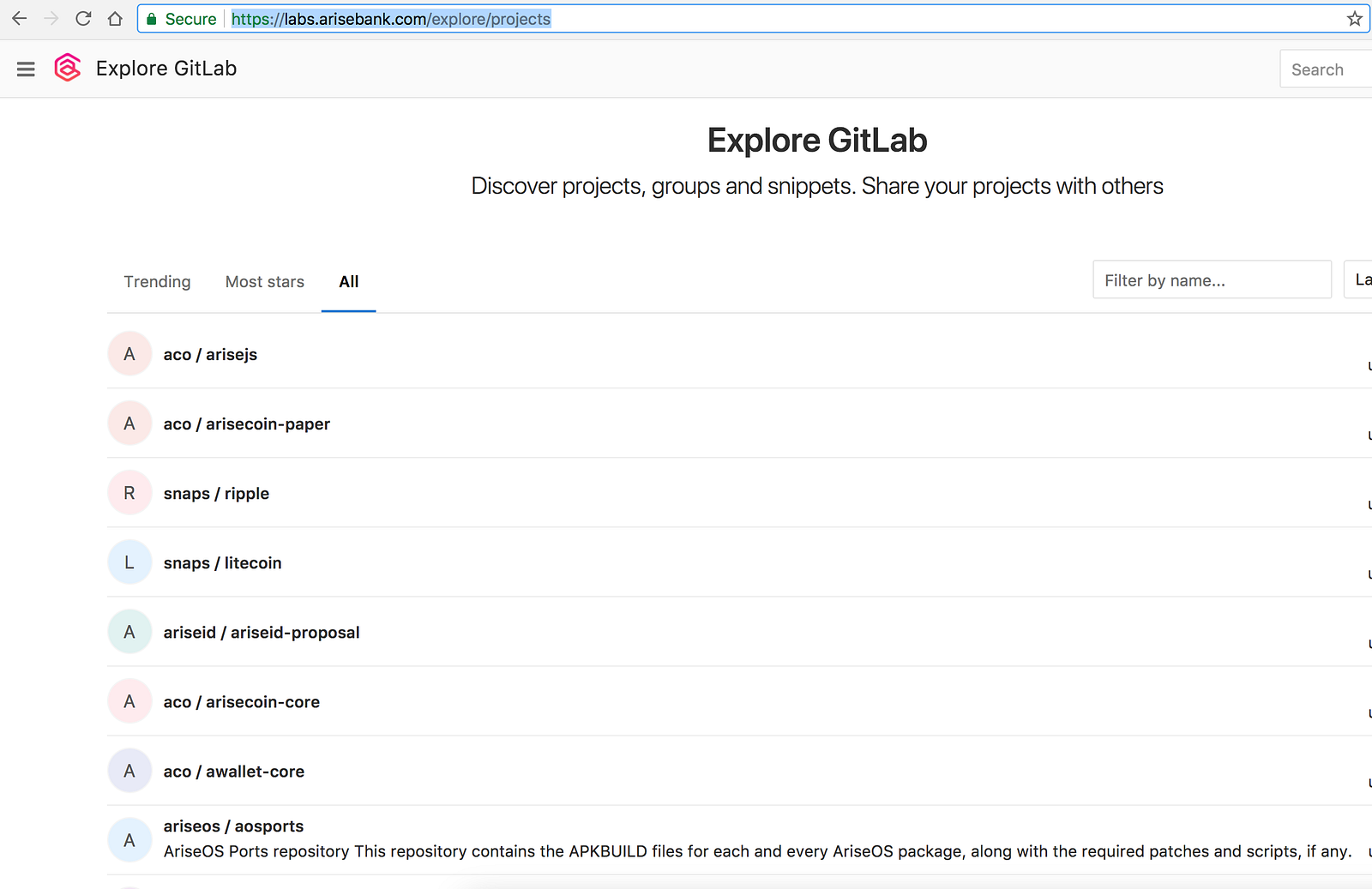Open the ariseid / ariseid-proposal project
Screen dimensions: 1372x889
click(x=262, y=632)
